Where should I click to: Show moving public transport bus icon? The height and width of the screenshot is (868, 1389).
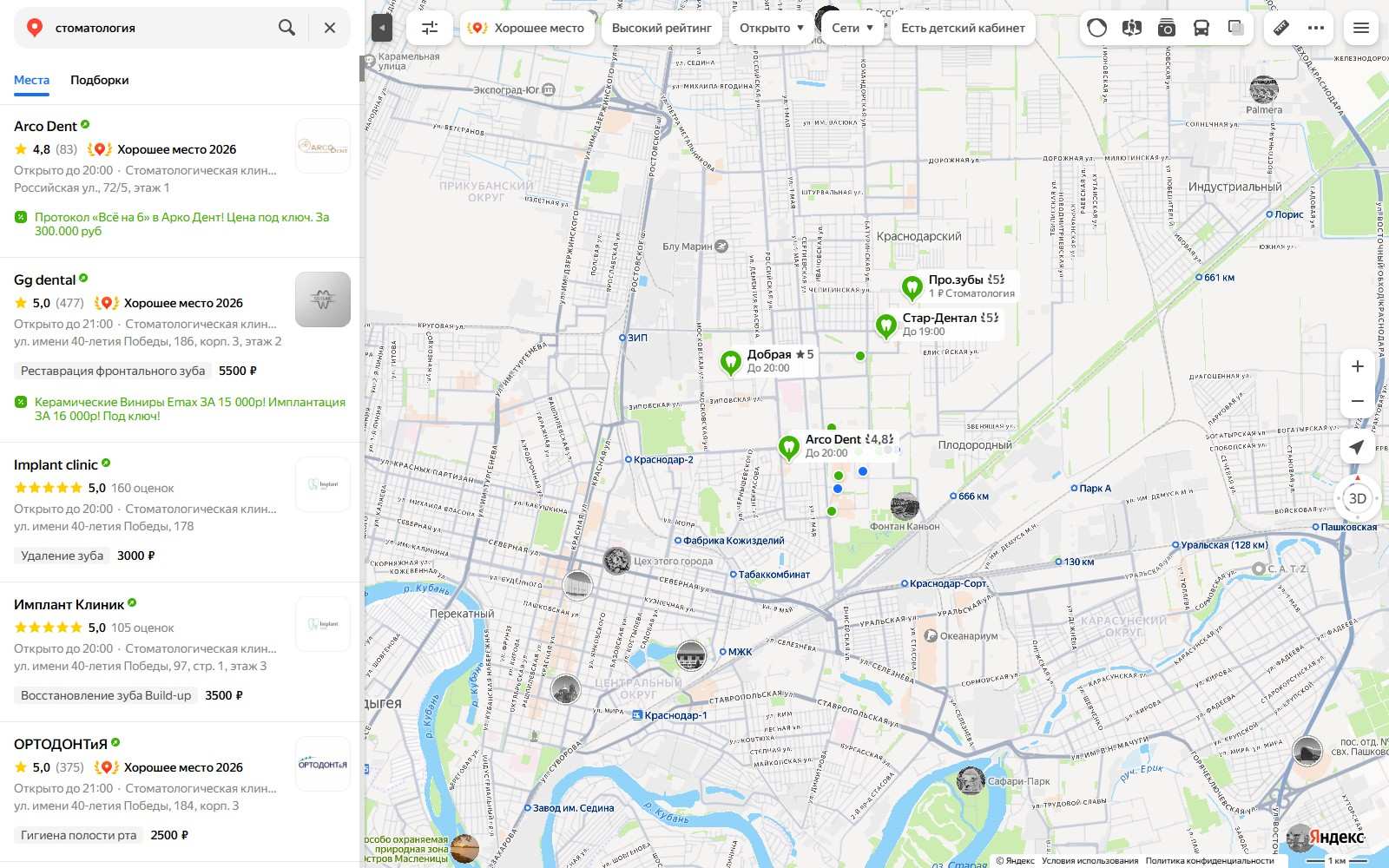click(1201, 28)
